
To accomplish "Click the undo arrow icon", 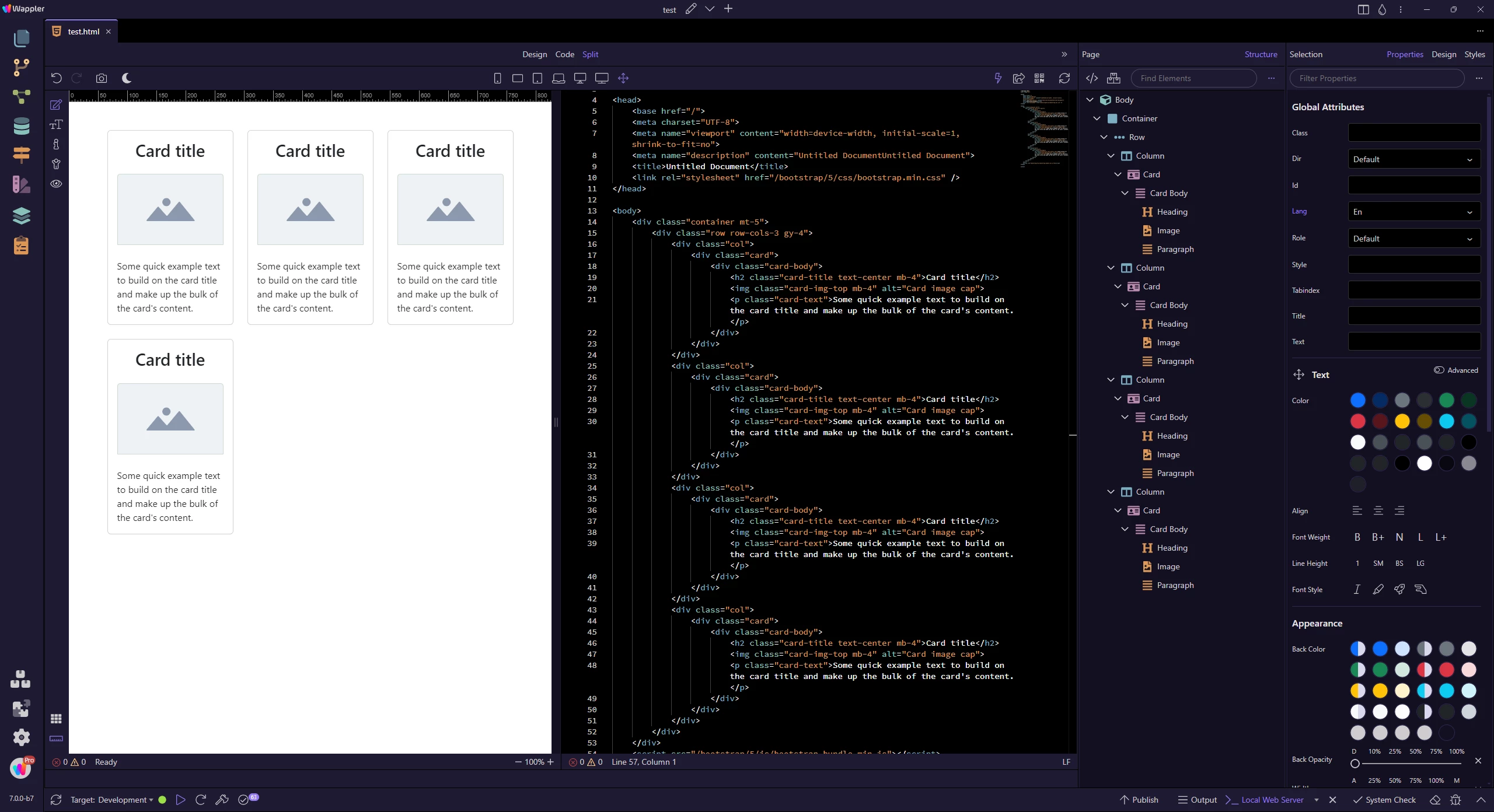I will 57,78.
